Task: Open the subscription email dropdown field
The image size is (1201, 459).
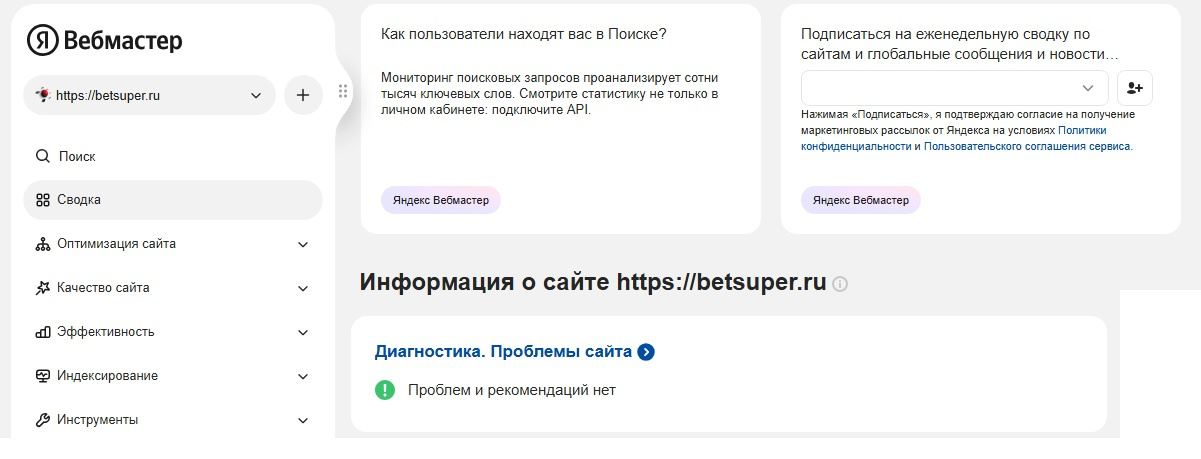Action: click(x=954, y=88)
